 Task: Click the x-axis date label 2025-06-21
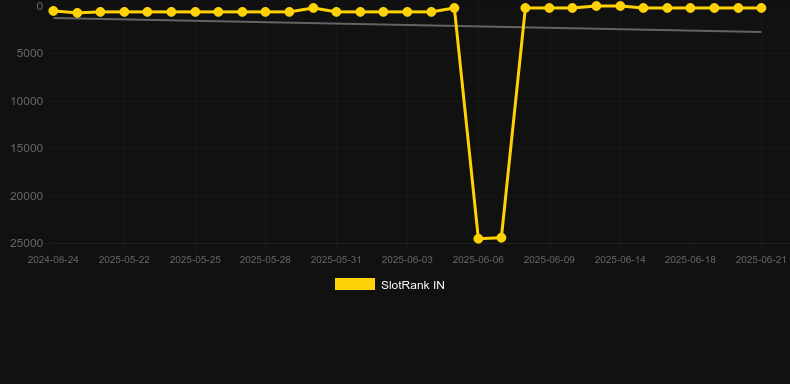(761, 260)
